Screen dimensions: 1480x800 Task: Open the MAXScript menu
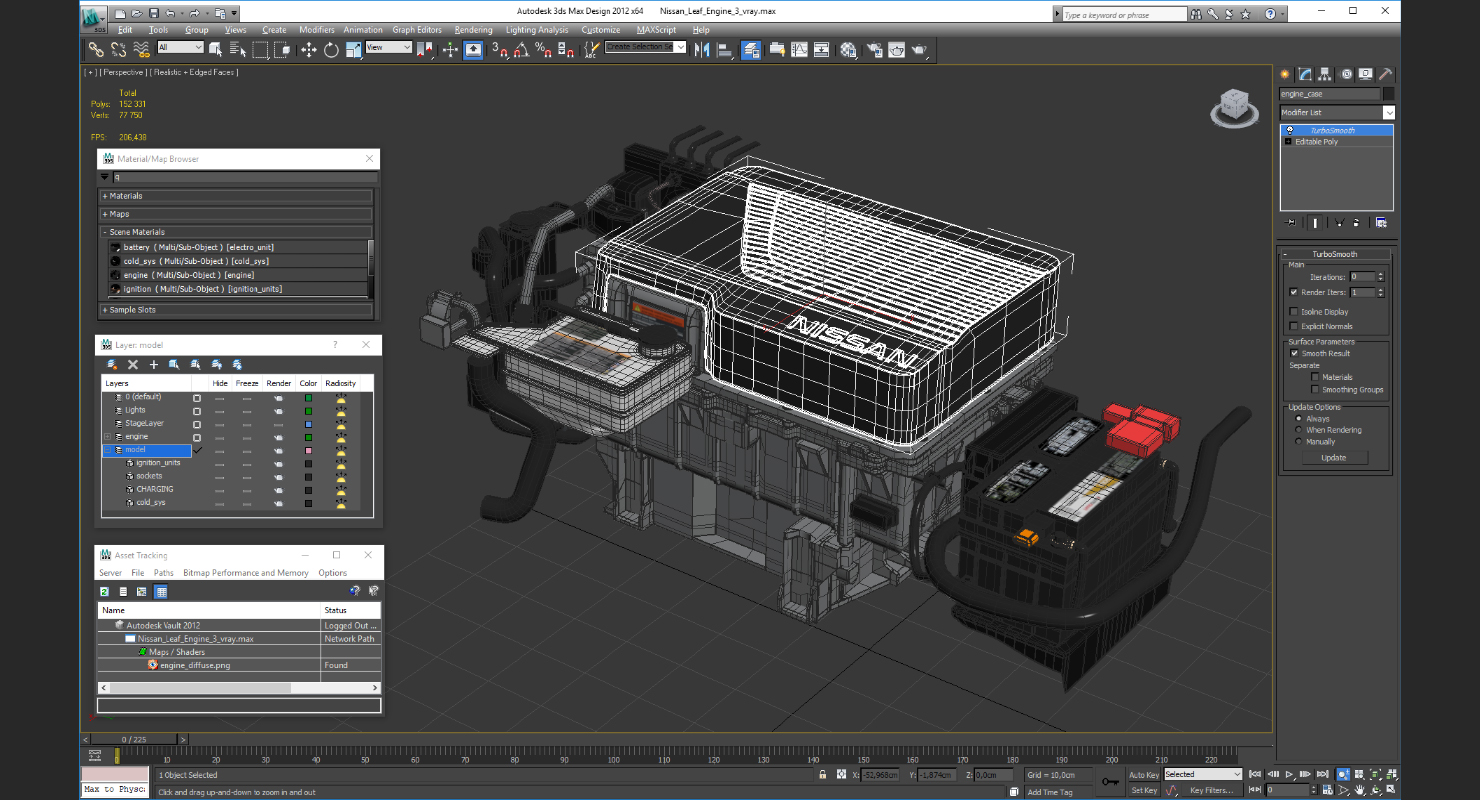(x=657, y=30)
